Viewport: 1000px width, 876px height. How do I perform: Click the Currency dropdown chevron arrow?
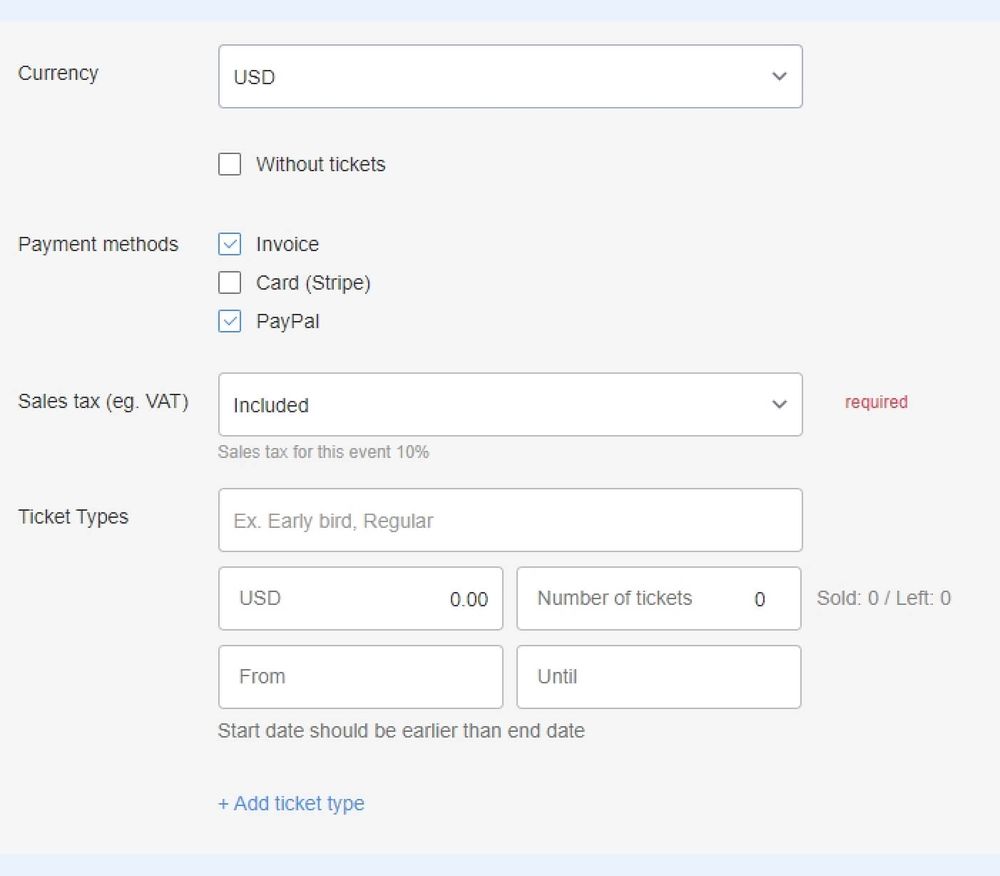click(779, 75)
